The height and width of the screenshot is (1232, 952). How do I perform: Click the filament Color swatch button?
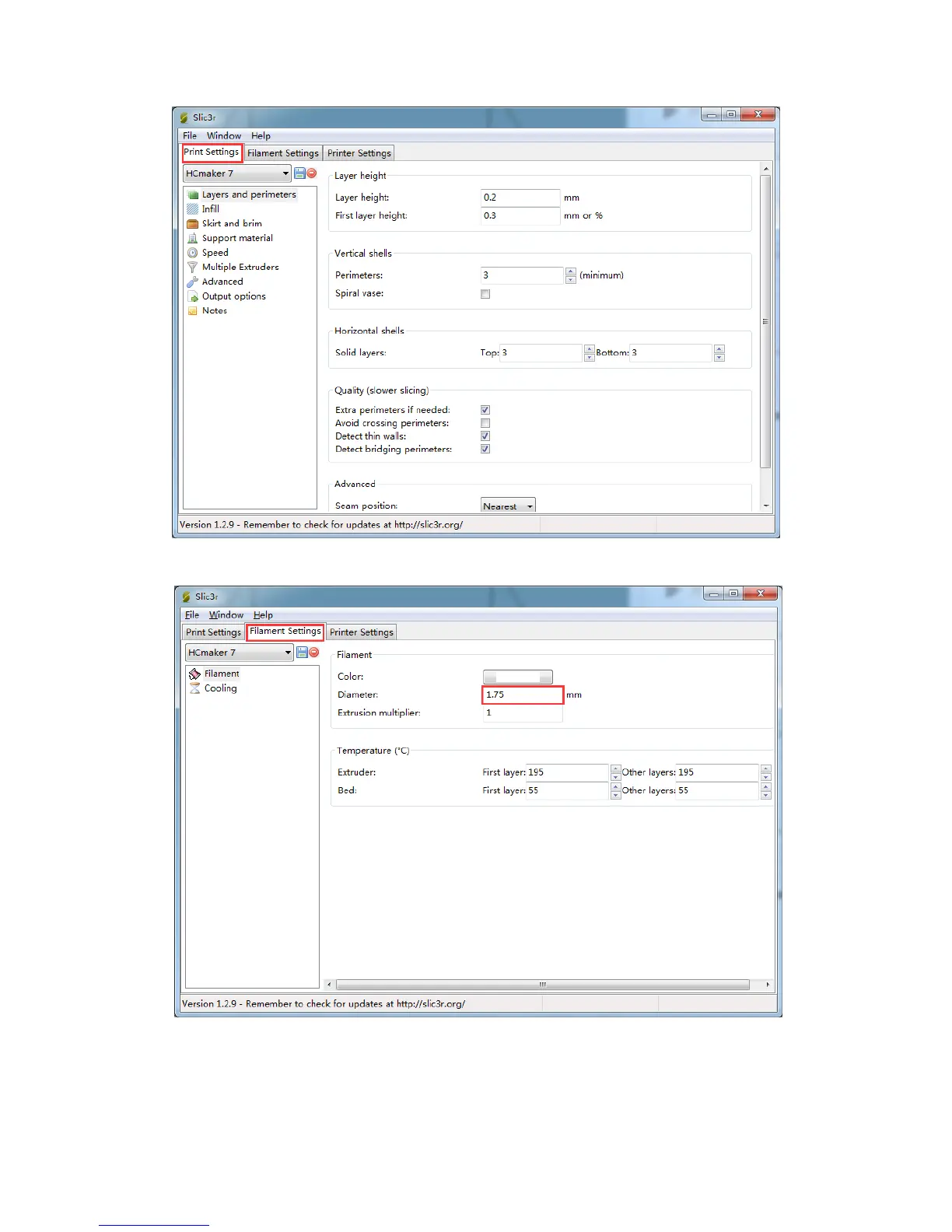click(518, 677)
